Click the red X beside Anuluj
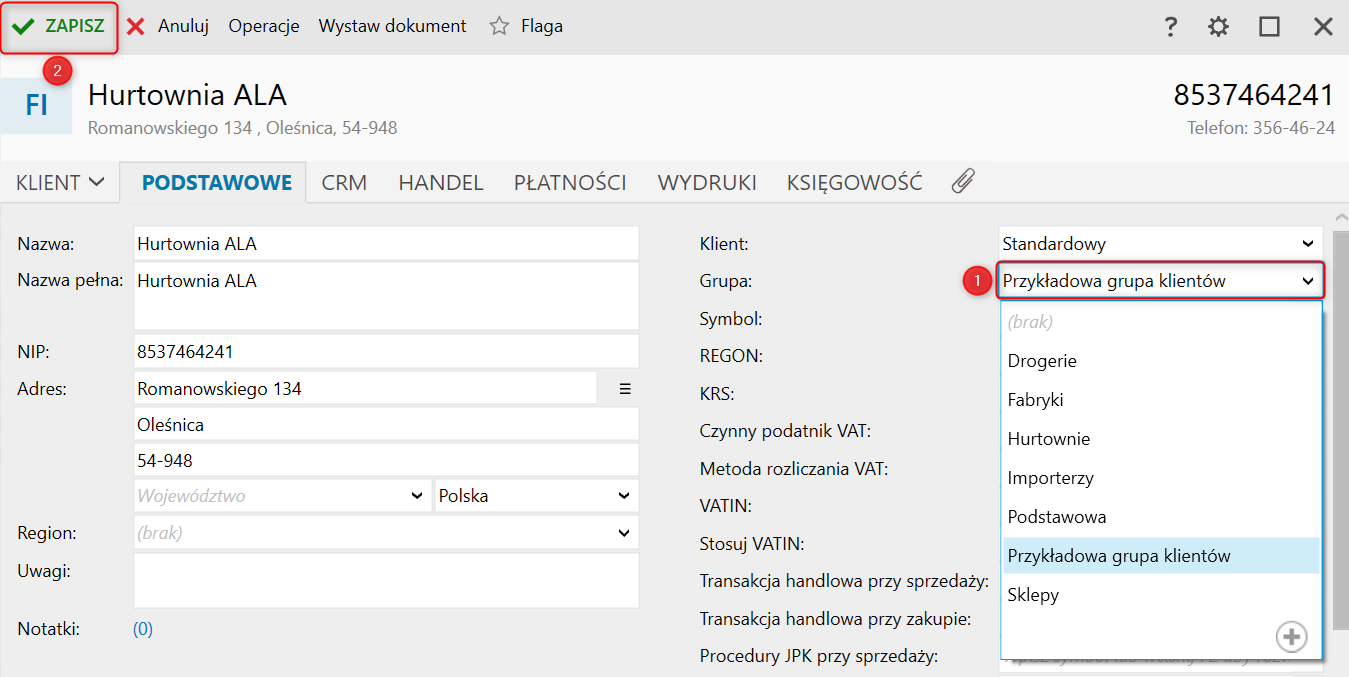This screenshot has width=1349, height=677. pyautogui.click(x=136, y=27)
